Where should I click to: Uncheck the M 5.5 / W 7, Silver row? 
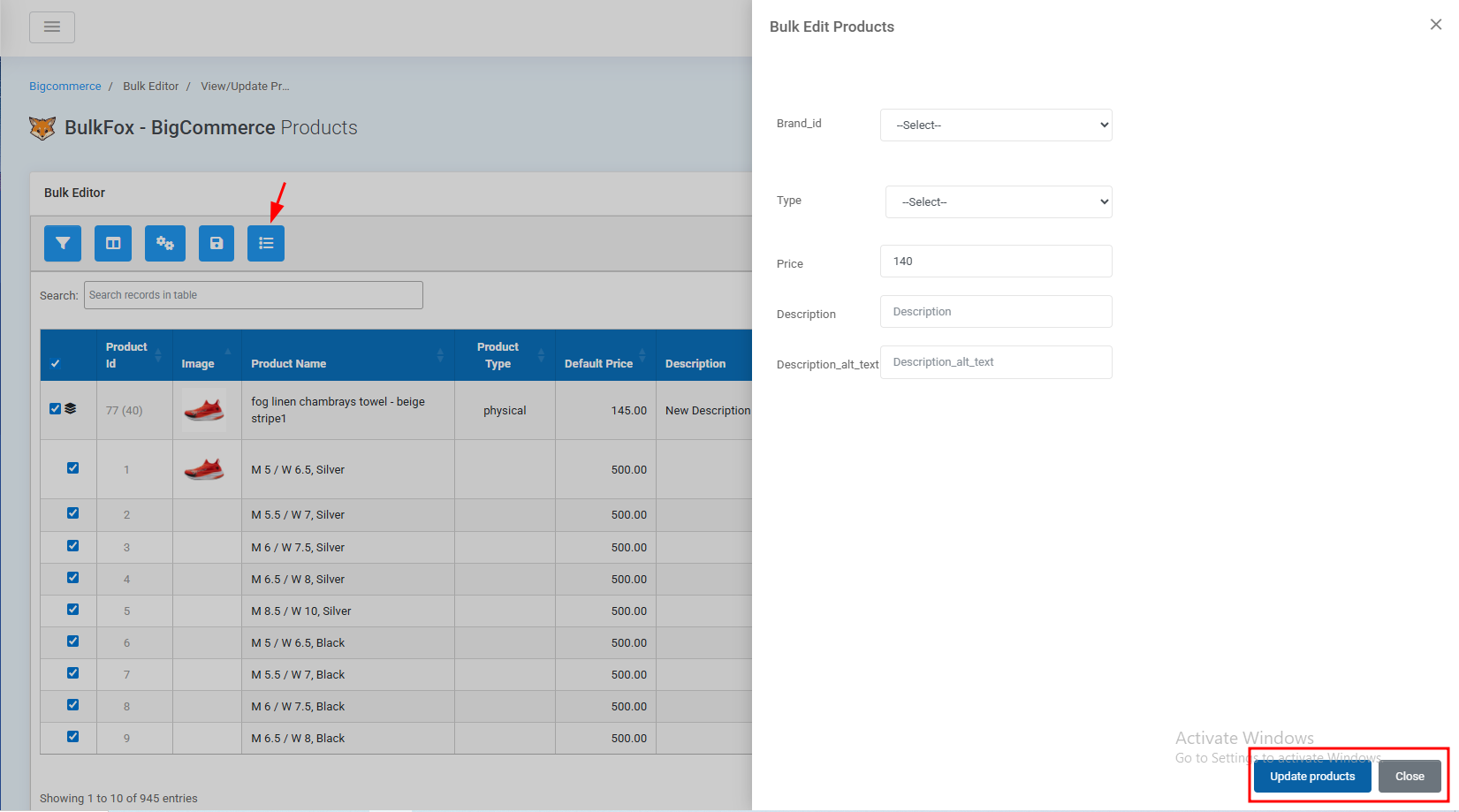73,513
